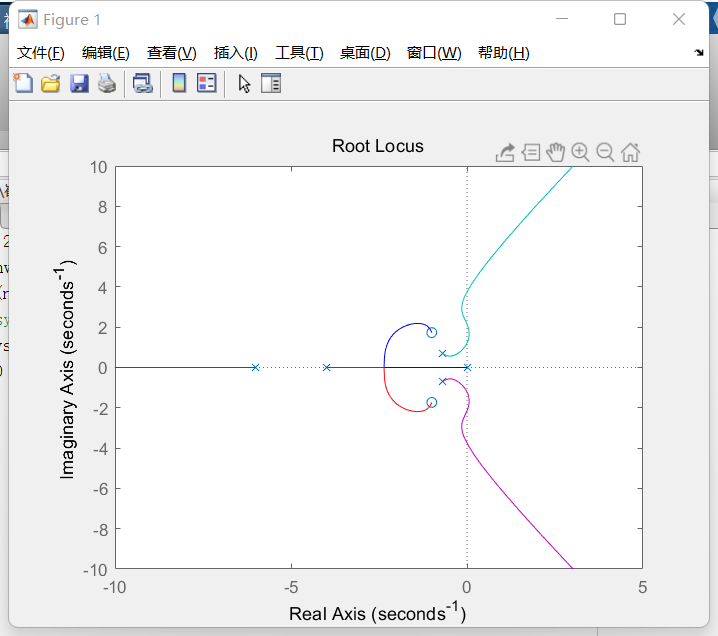Click the pole marker at origin
Viewport: 718px width, 636px height.
(467, 367)
